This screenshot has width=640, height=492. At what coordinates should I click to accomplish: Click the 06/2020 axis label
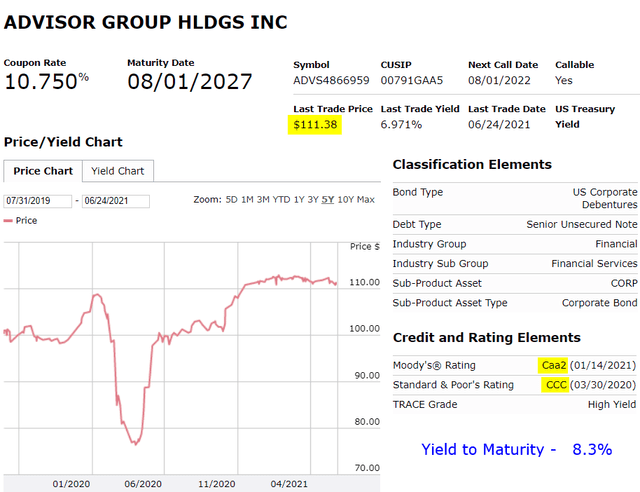tap(143, 484)
